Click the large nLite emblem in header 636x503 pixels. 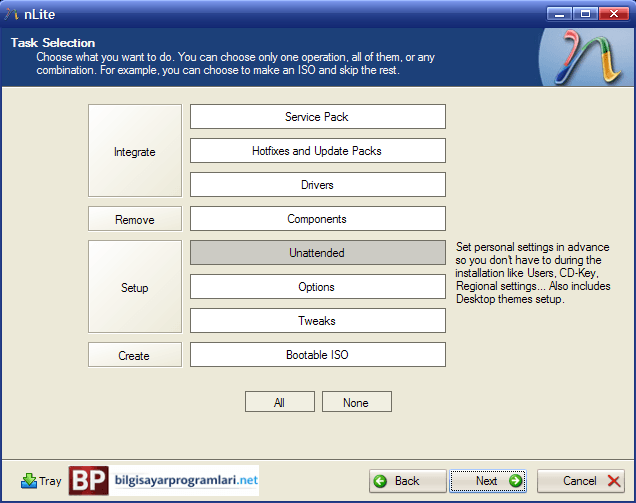[587, 57]
